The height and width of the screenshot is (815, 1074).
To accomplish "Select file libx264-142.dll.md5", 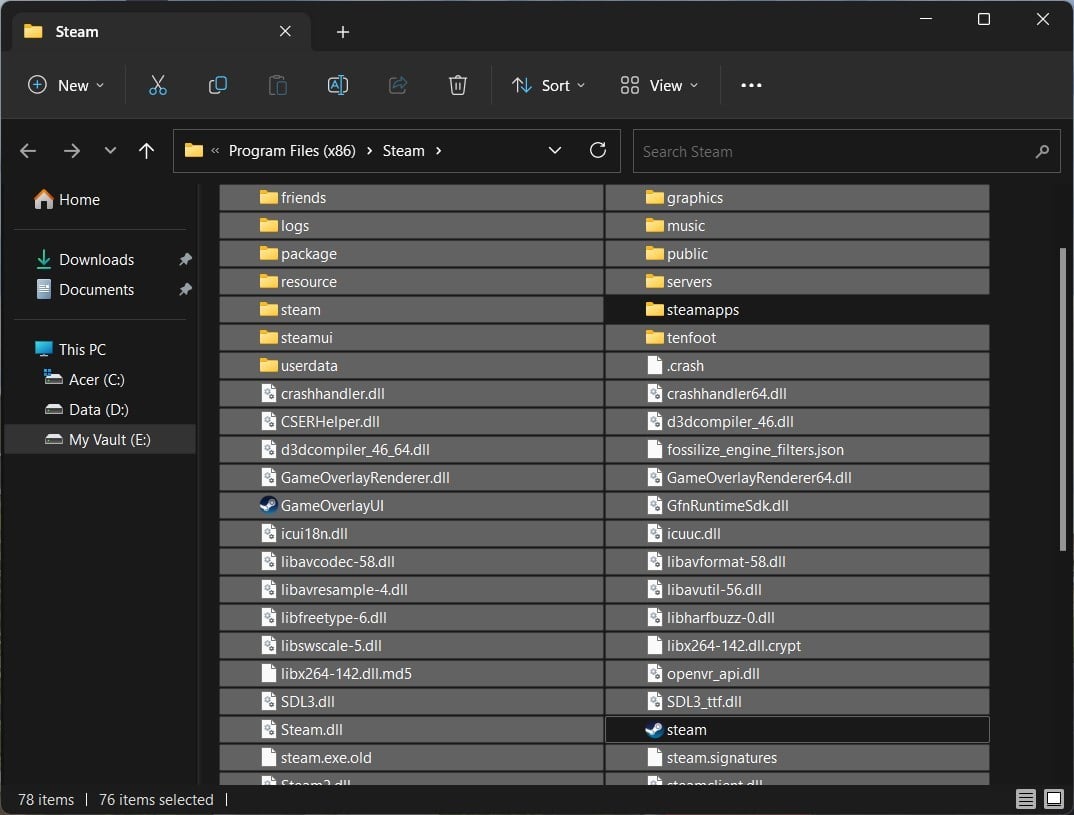I will click(411, 673).
